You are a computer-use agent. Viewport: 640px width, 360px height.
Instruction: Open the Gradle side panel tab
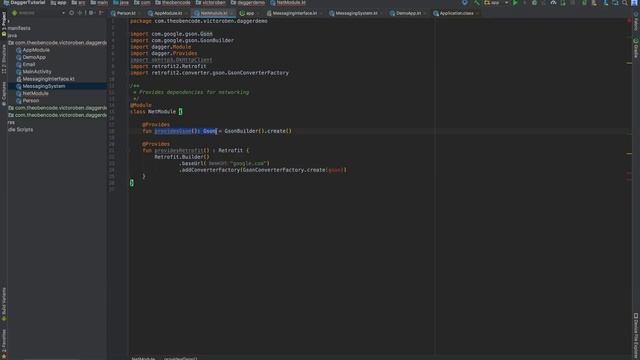pos(636,48)
